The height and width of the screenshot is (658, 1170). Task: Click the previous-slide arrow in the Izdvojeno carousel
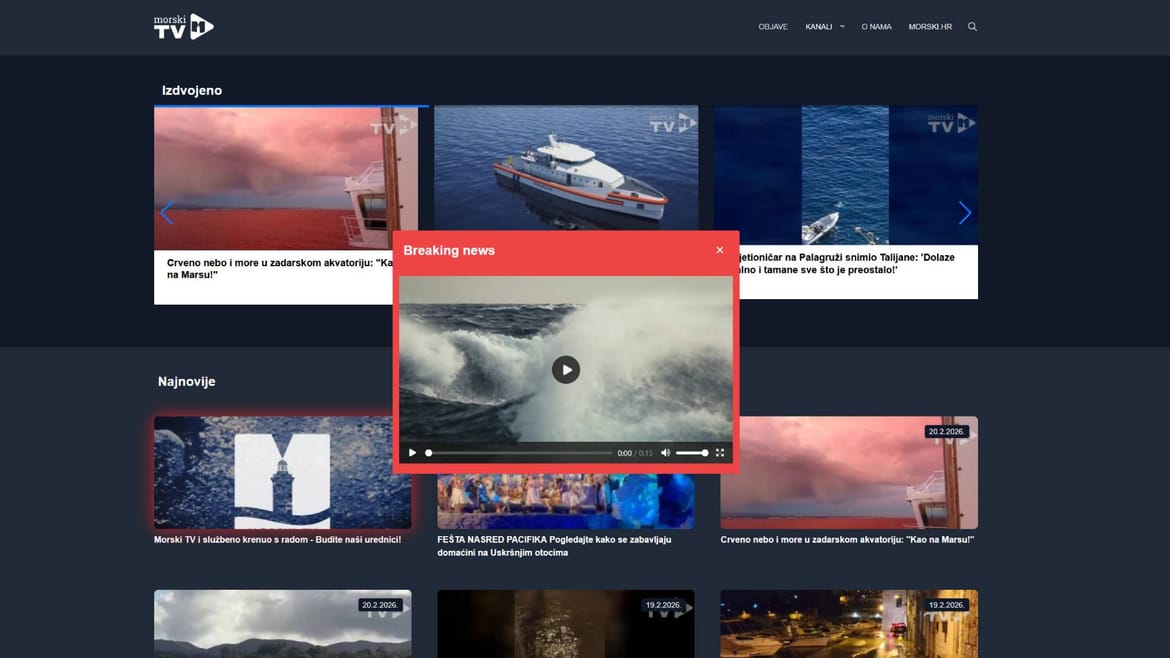click(x=166, y=212)
